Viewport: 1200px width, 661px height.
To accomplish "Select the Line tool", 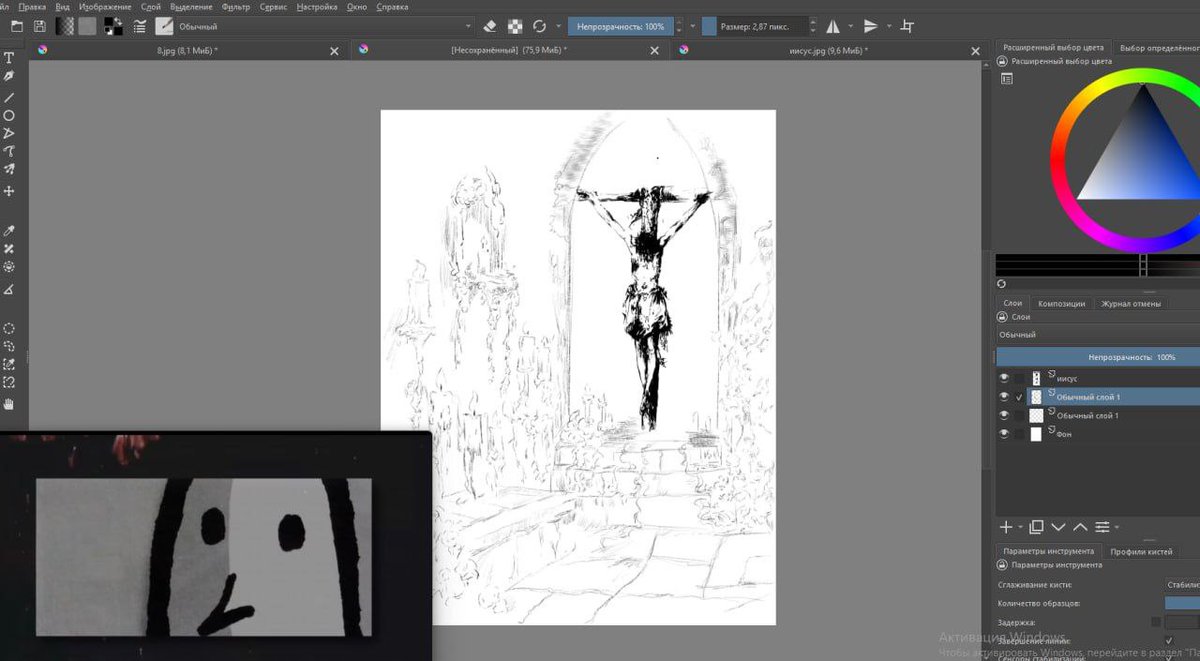I will [9, 97].
